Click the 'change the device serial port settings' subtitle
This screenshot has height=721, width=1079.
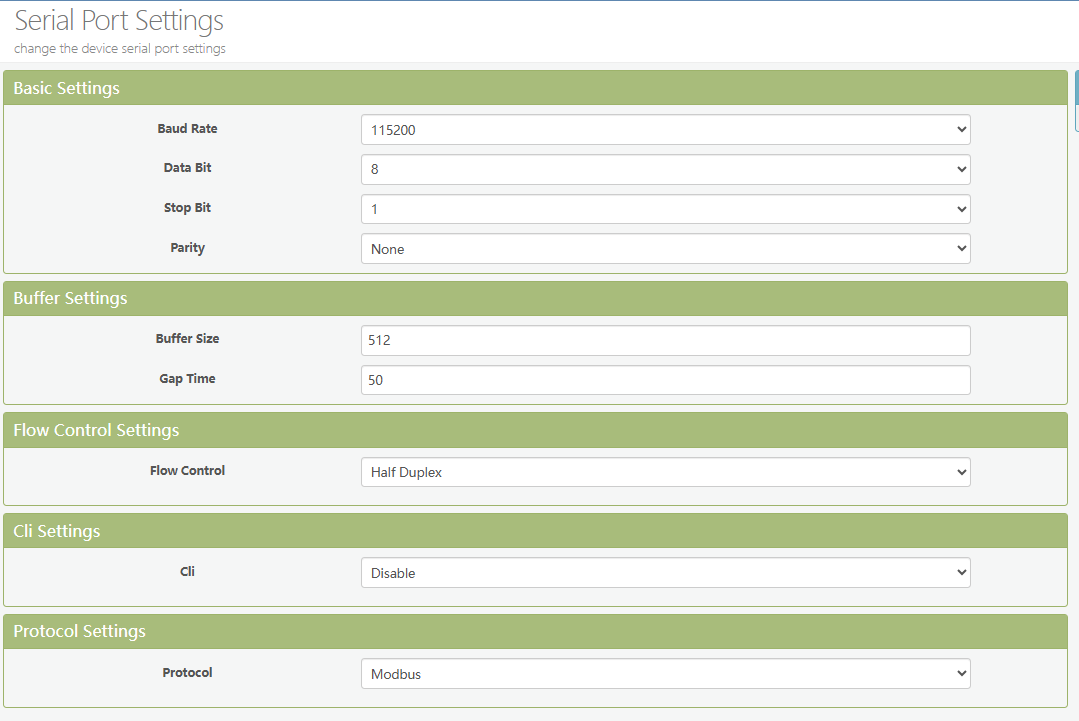point(120,48)
